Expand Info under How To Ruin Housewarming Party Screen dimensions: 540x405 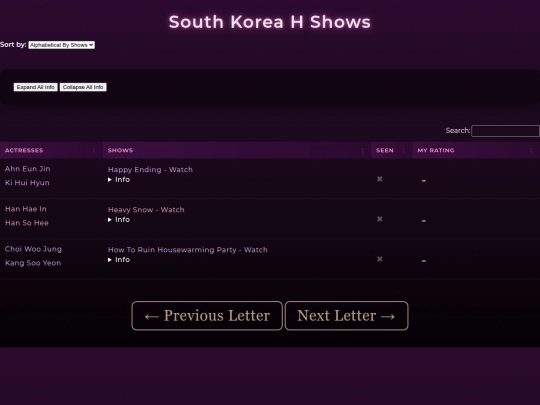tap(119, 260)
